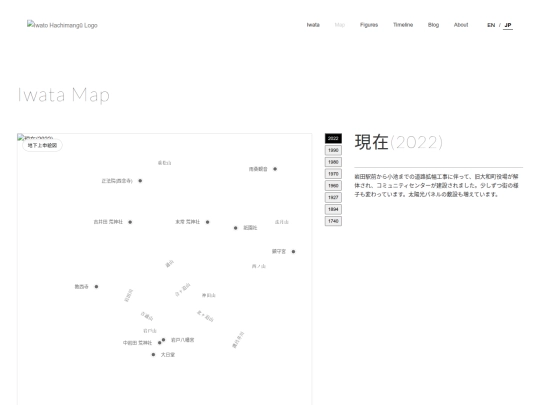
Task: Go to the Figures page
Action: [369, 25]
